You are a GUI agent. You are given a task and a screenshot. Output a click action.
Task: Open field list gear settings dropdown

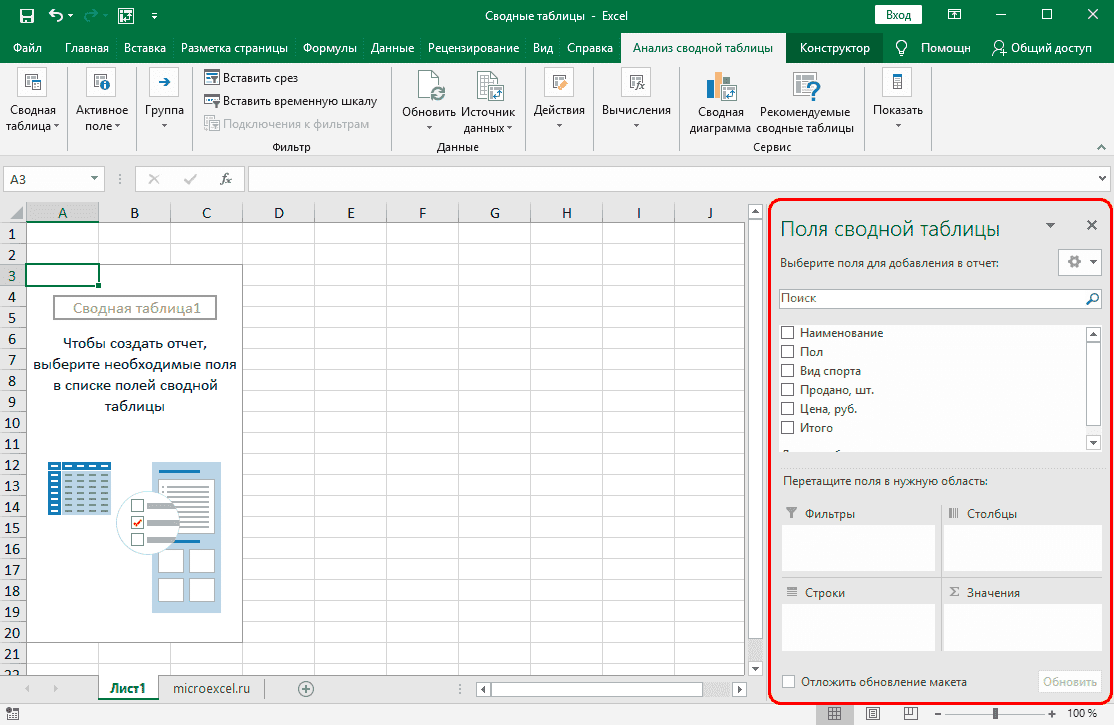coord(1080,262)
